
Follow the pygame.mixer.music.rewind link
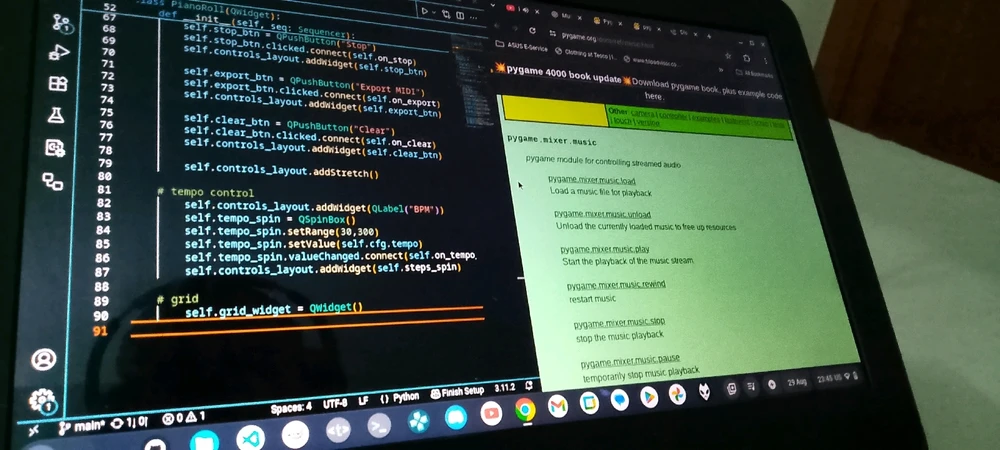point(615,285)
